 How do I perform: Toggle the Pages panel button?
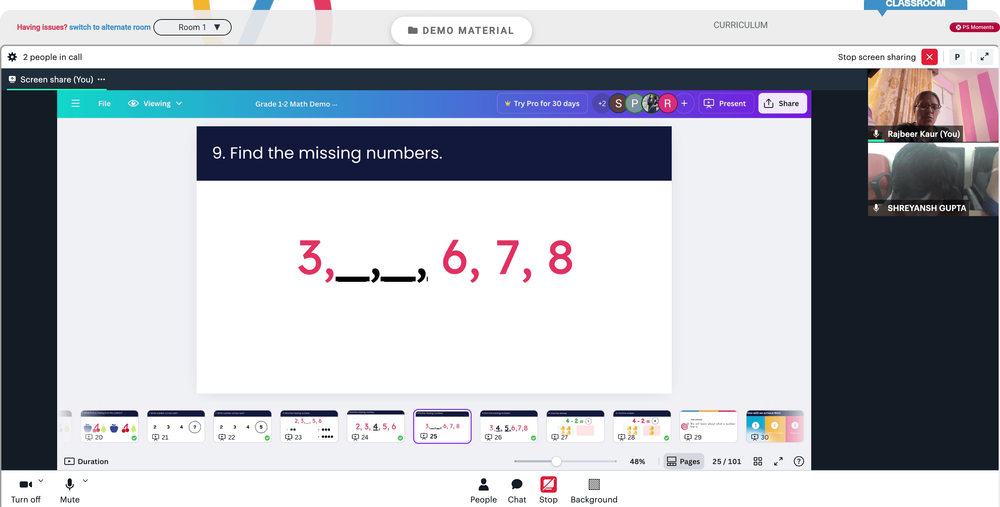click(683, 461)
